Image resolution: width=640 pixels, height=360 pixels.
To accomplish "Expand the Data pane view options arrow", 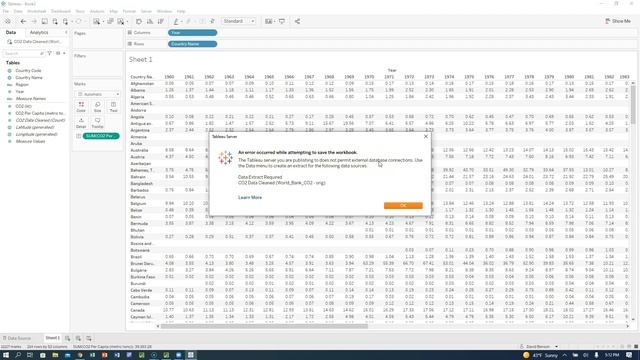I will [x=64, y=53].
